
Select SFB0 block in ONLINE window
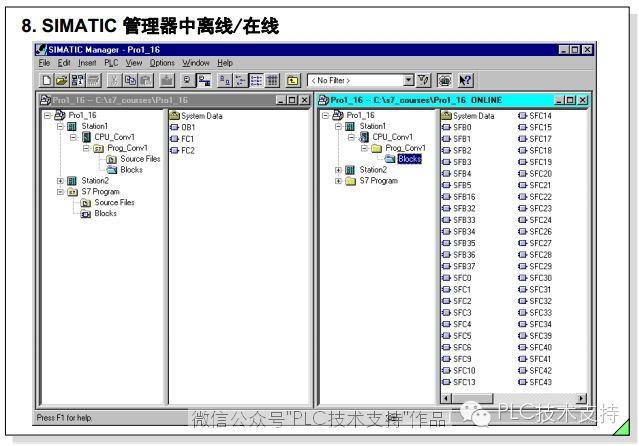[462, 127]
